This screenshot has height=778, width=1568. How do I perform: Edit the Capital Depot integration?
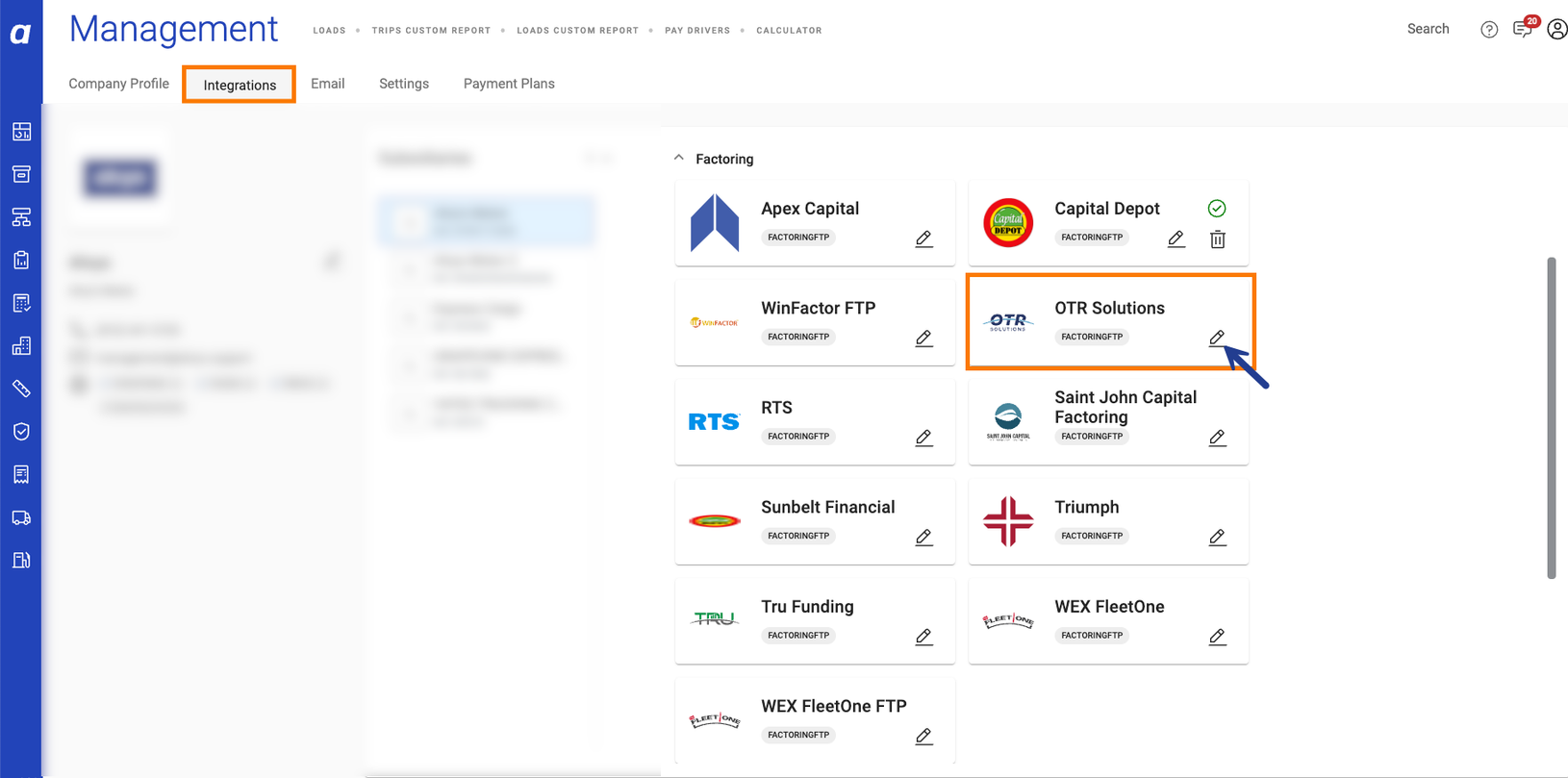pyautogui.click(x=1176, y=238)
